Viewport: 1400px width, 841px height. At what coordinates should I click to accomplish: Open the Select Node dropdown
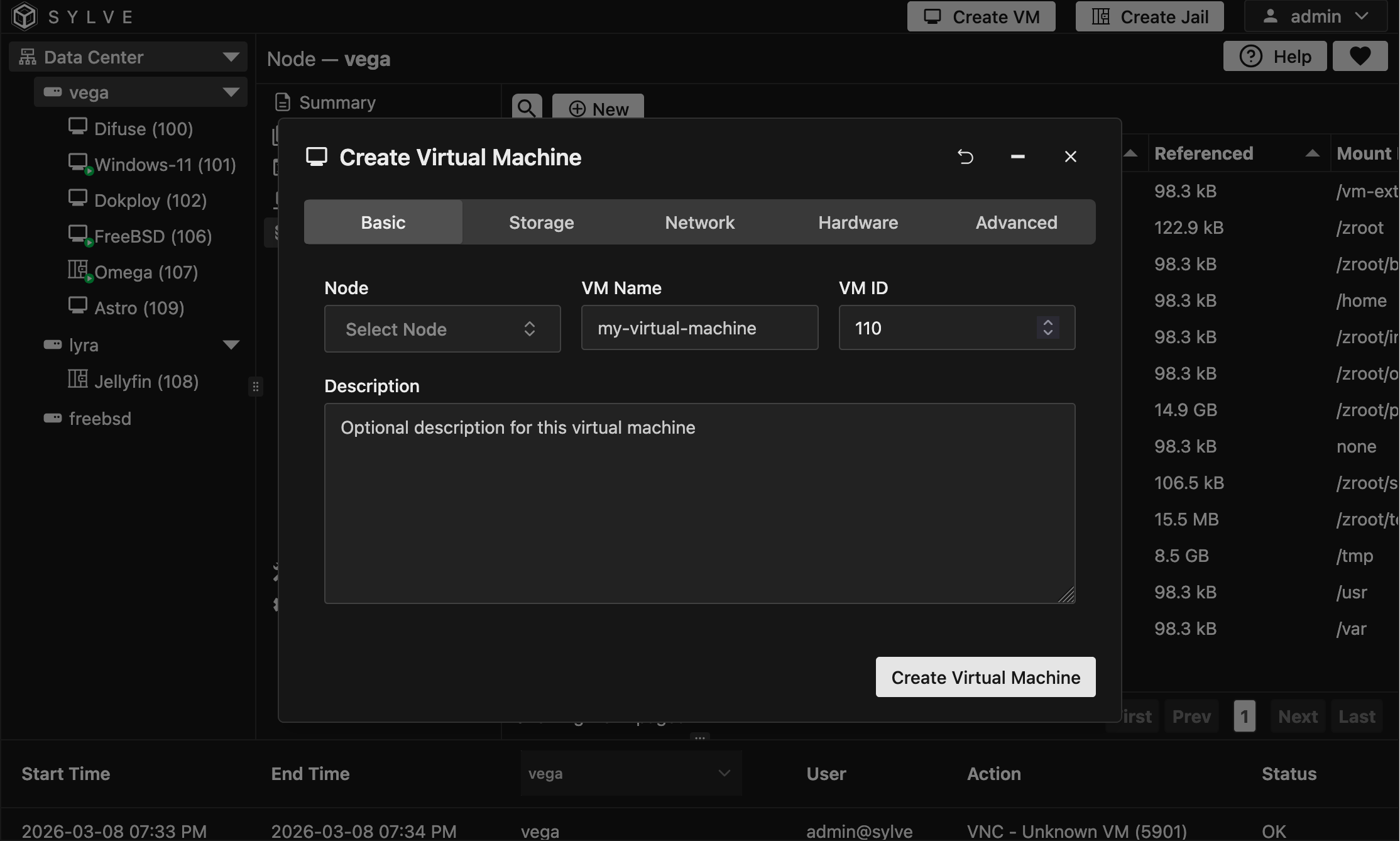(x=442, y=329)
